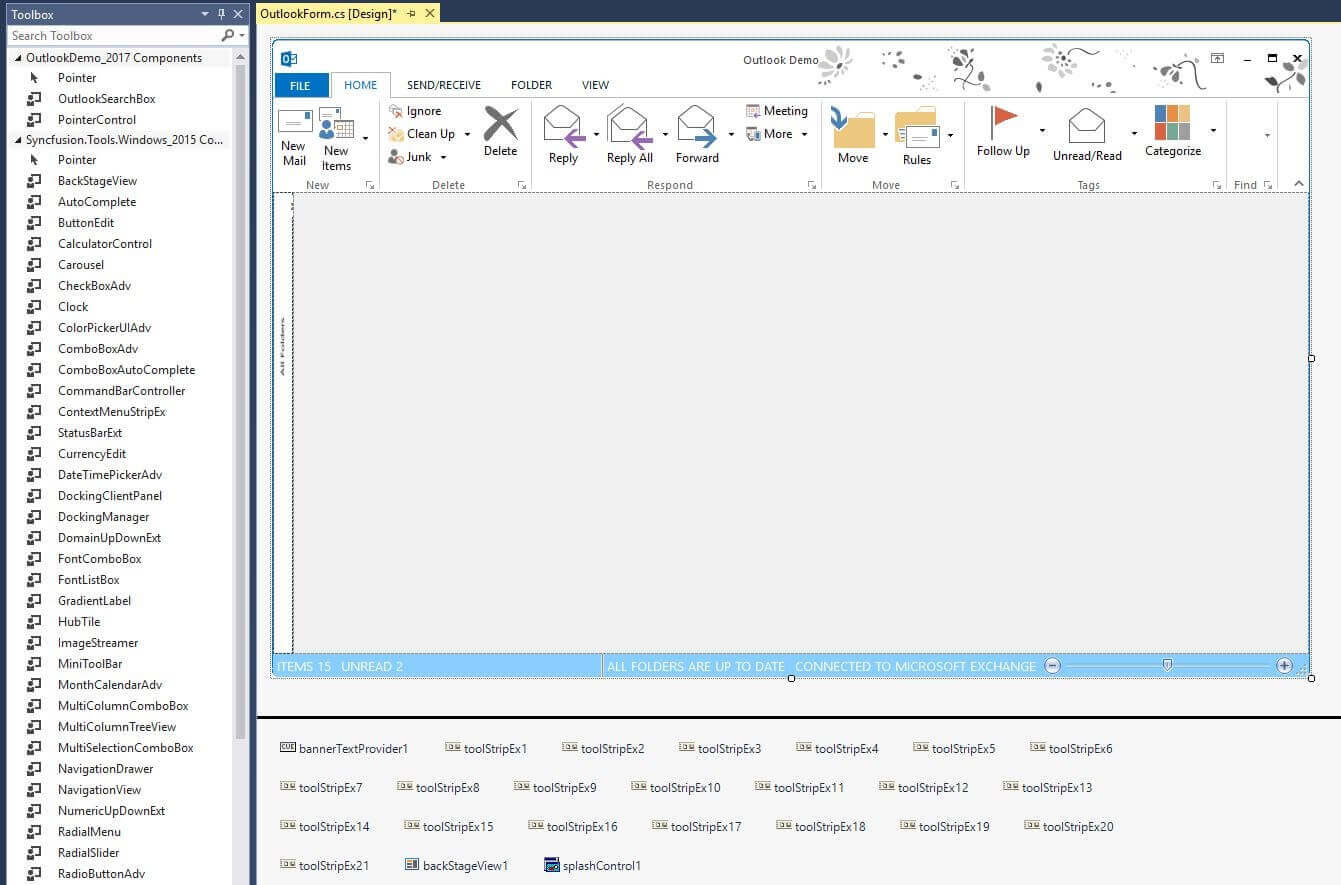This screenshot has width=1341, height=885.
Task: Select ColorPickerUIAdv in the Toolbox
Action: 105,328
